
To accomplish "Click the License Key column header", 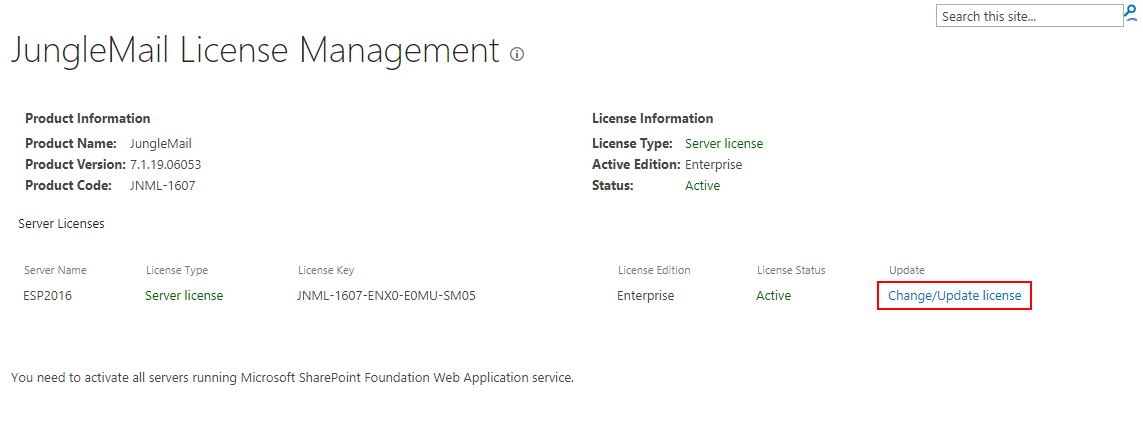I will pos(326,270).
